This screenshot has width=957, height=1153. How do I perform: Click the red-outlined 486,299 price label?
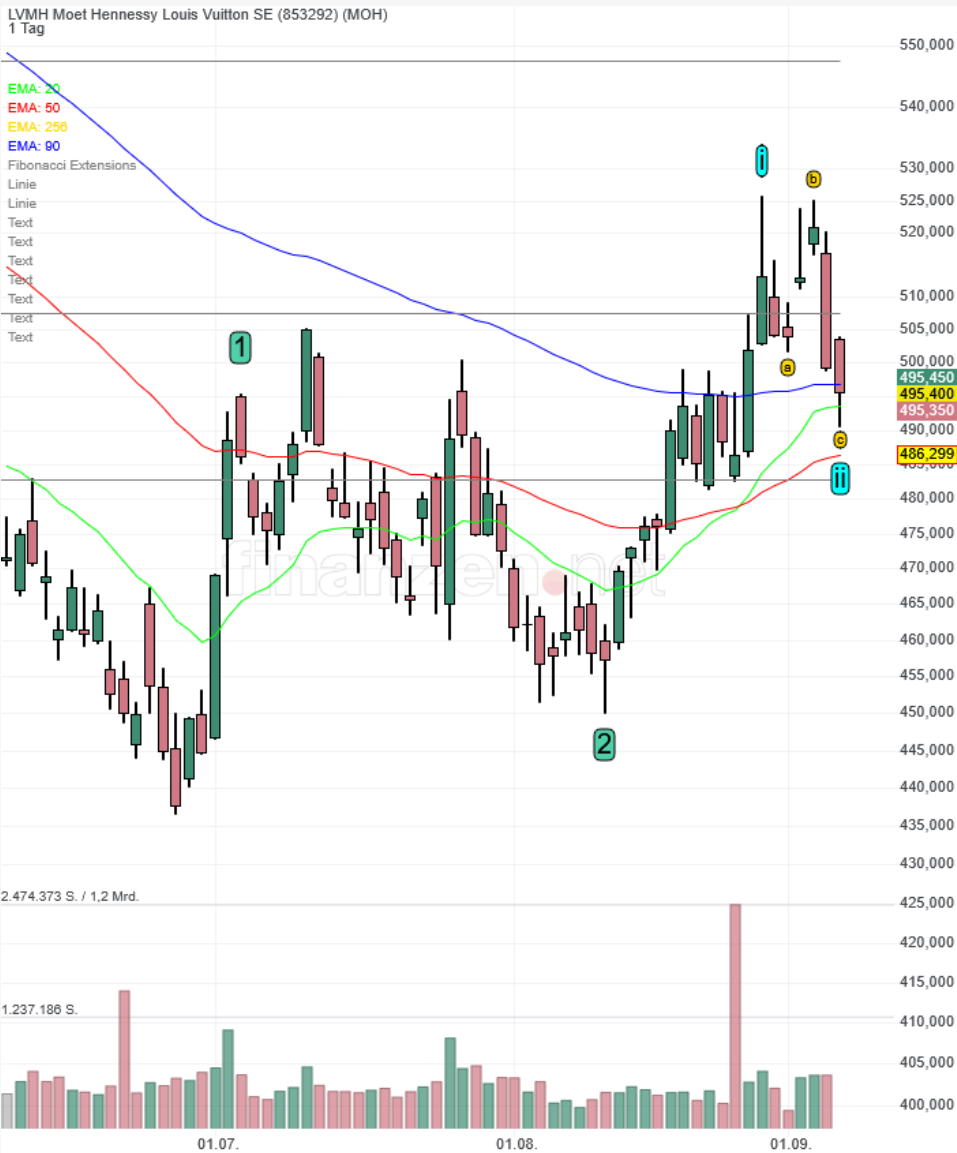(926, 454)
